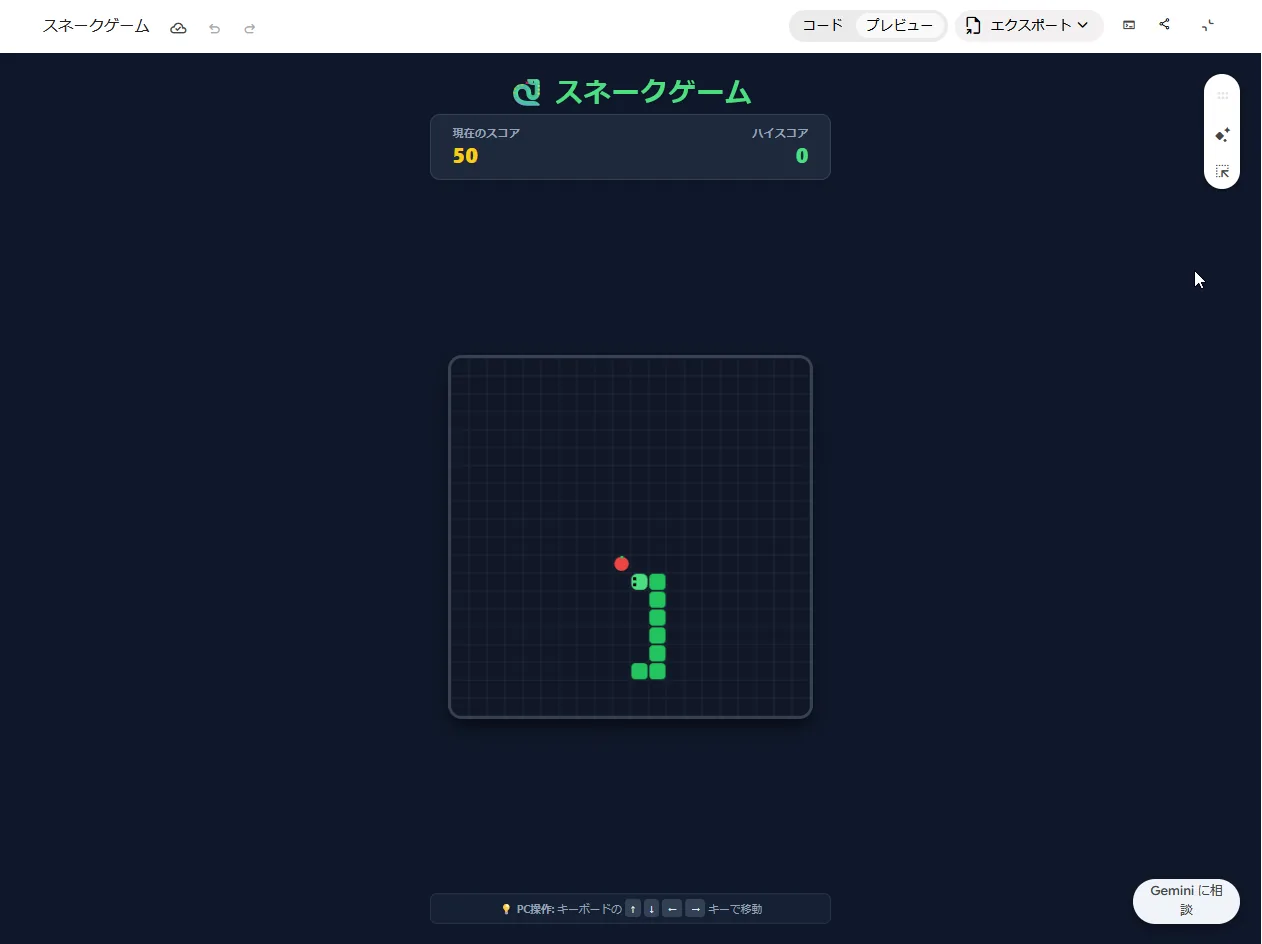1262x944 pixels.
Task: Click the right arrow key hint
Action: (695, 909)
